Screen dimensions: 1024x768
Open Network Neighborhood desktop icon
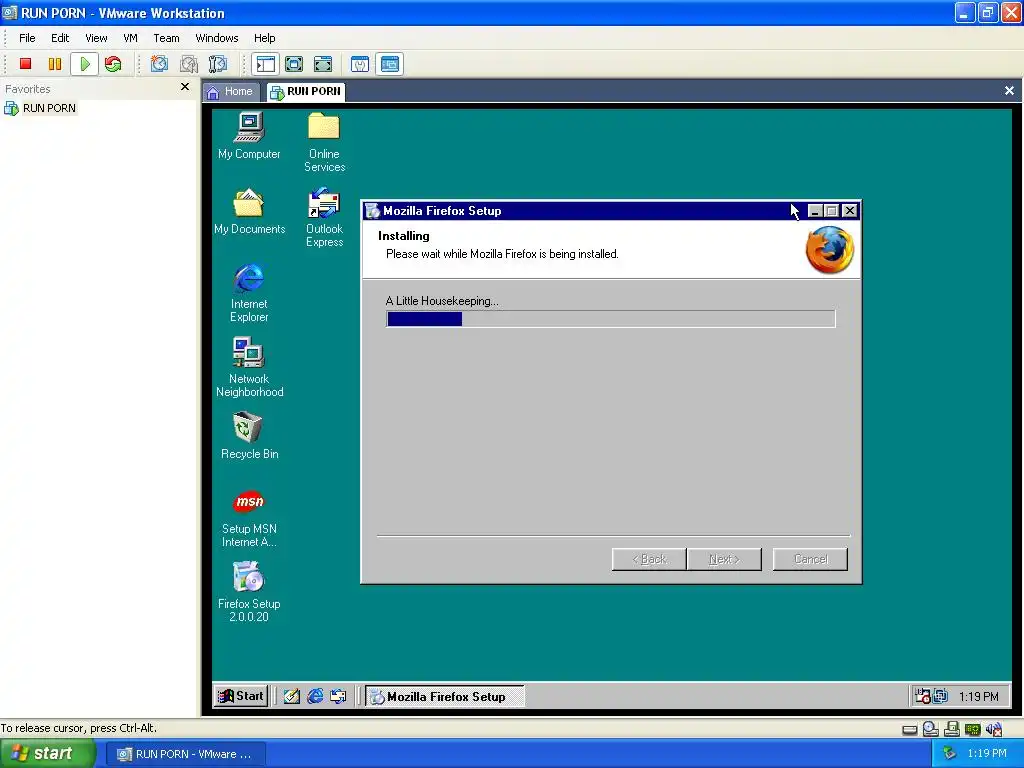click(249, 367)
